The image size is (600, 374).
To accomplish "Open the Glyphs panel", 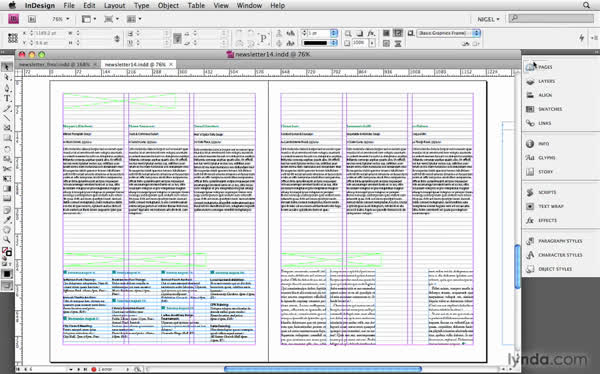I will 540,158.
